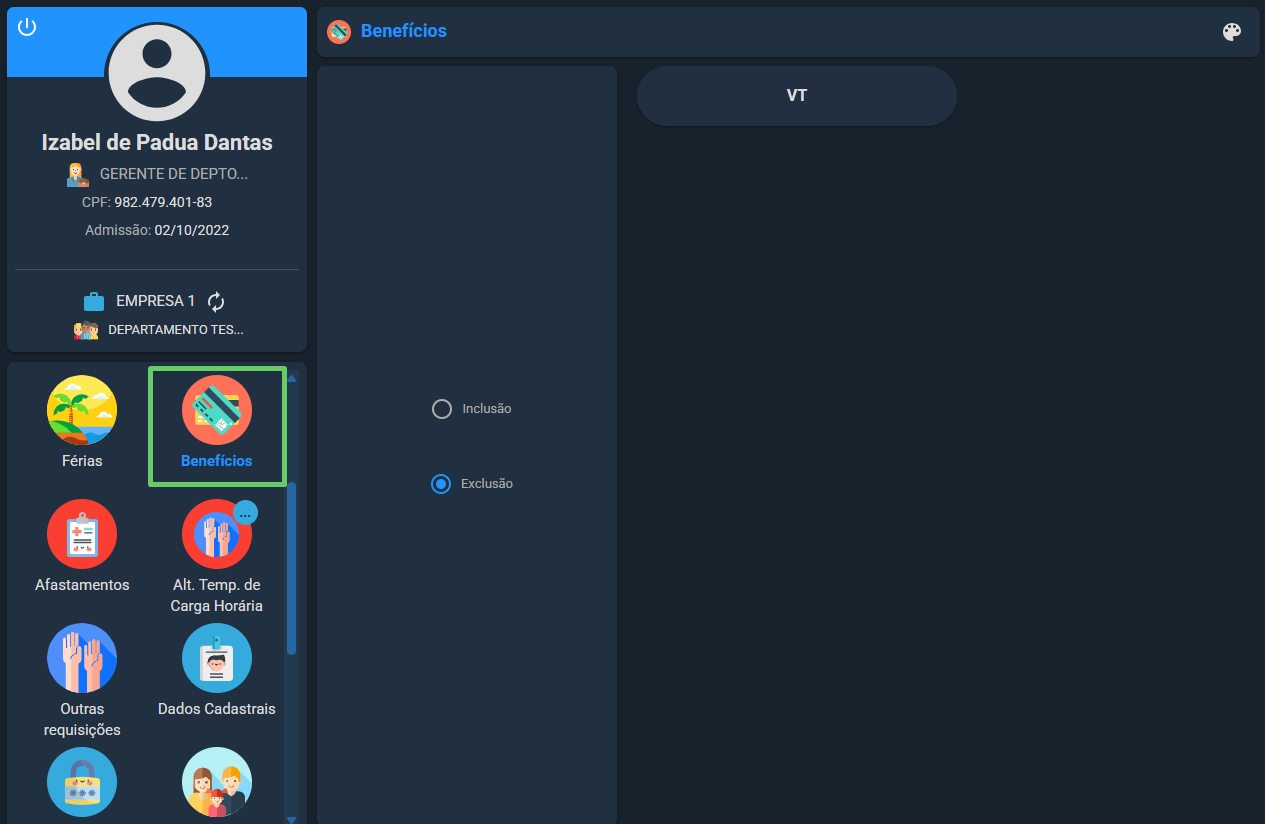The width and height of the screenshot is (1265, 824).
Task: Click the theme palette icon
Action: coord(1232,32)
